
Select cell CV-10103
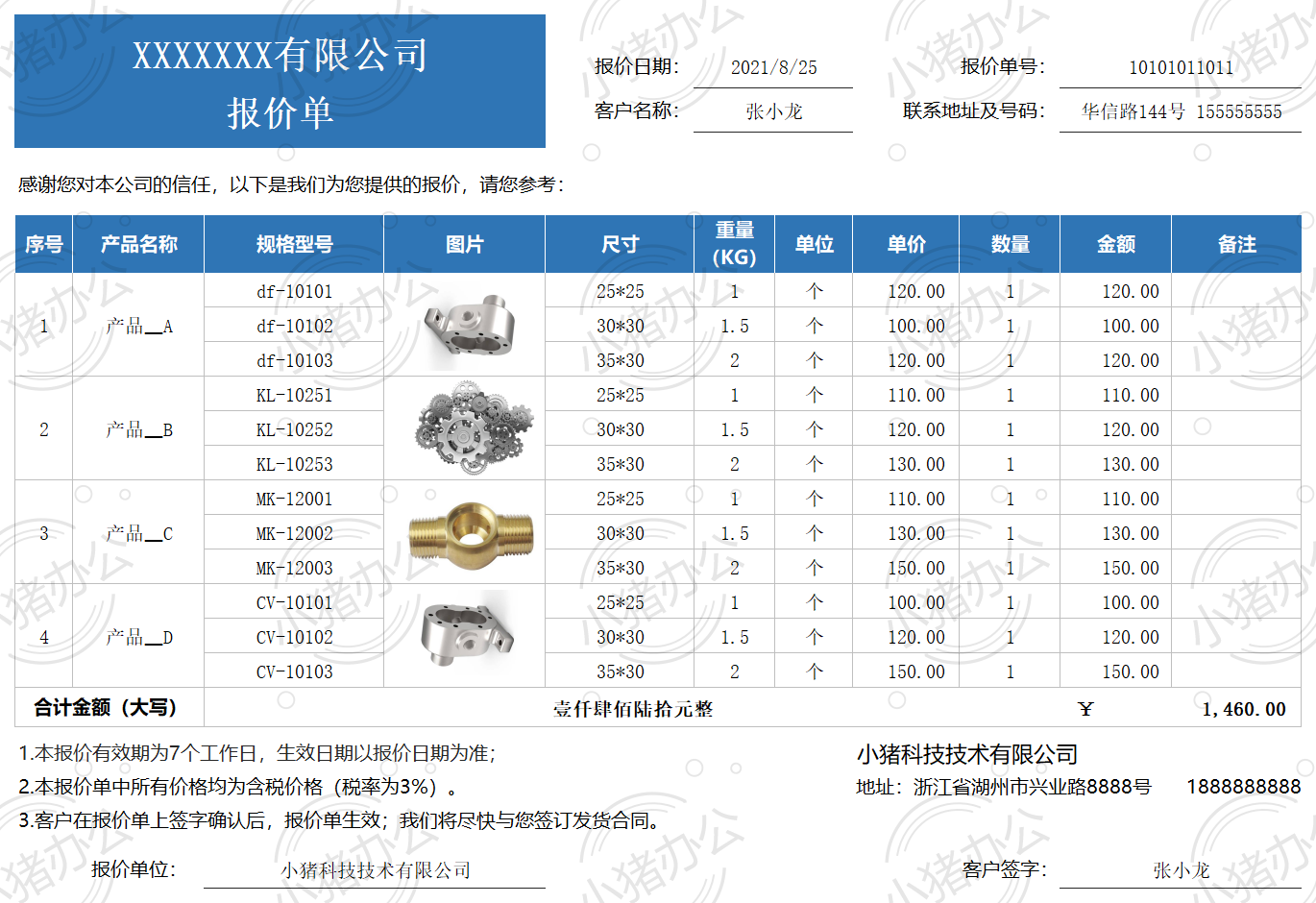(x=295, y=671)
